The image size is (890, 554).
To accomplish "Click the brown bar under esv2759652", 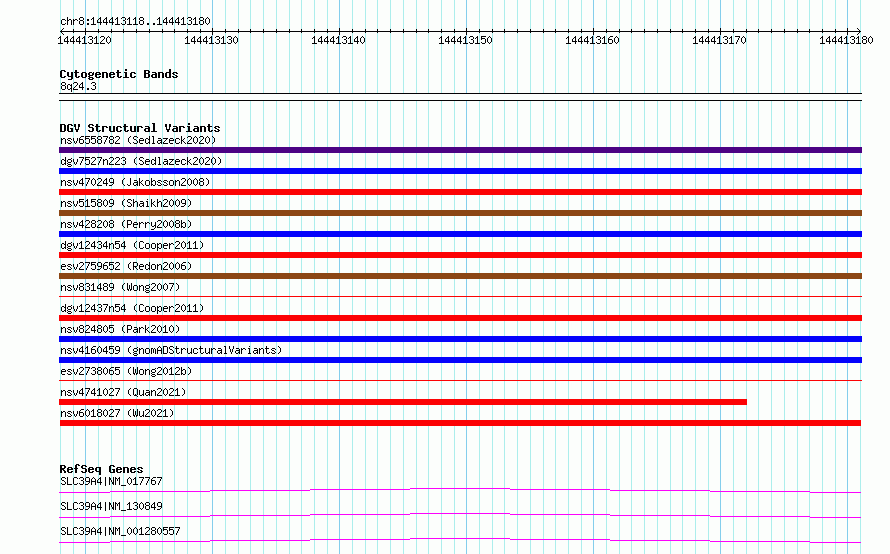I will [460, 276].
